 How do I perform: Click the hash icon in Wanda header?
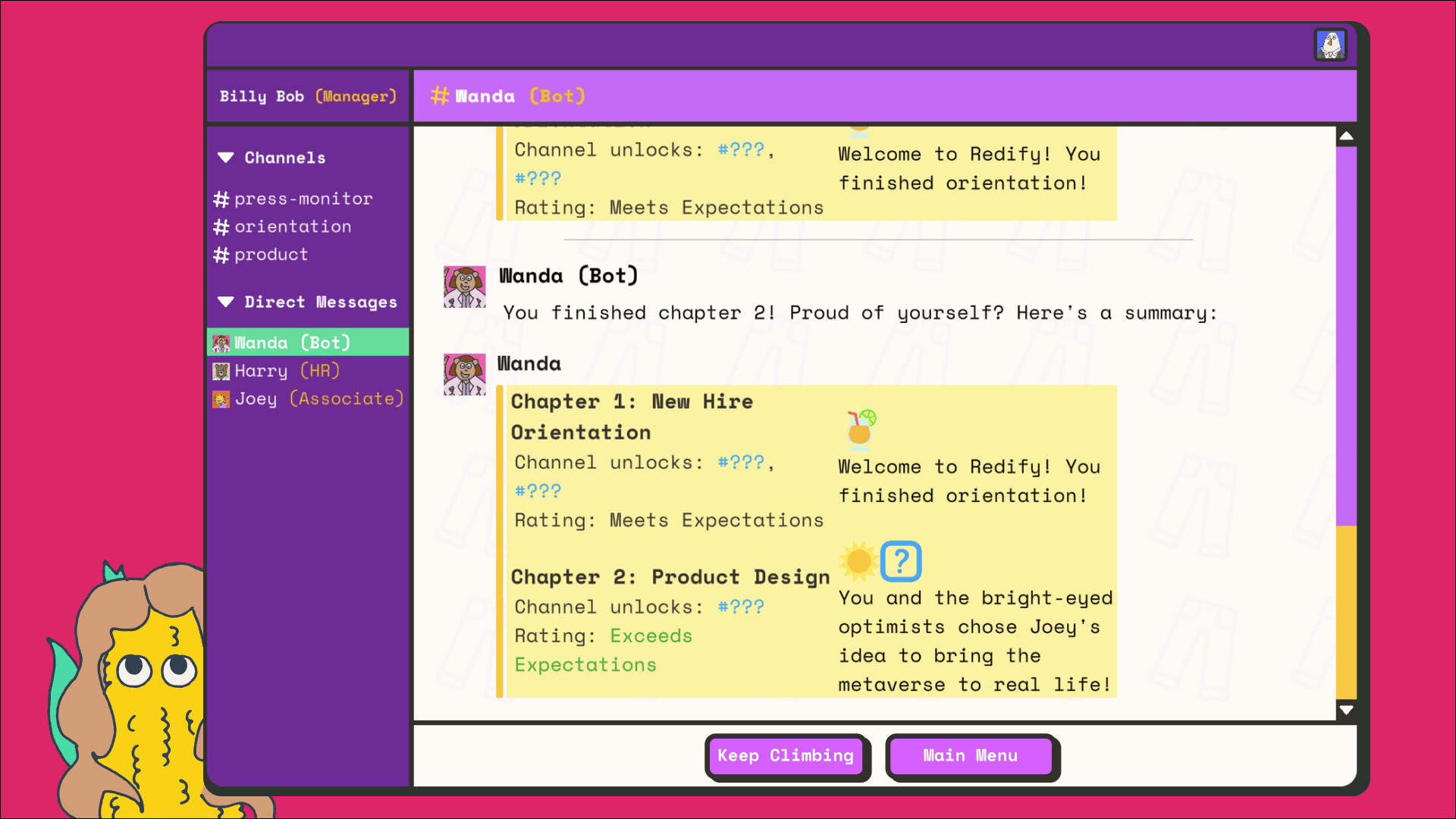440,96
